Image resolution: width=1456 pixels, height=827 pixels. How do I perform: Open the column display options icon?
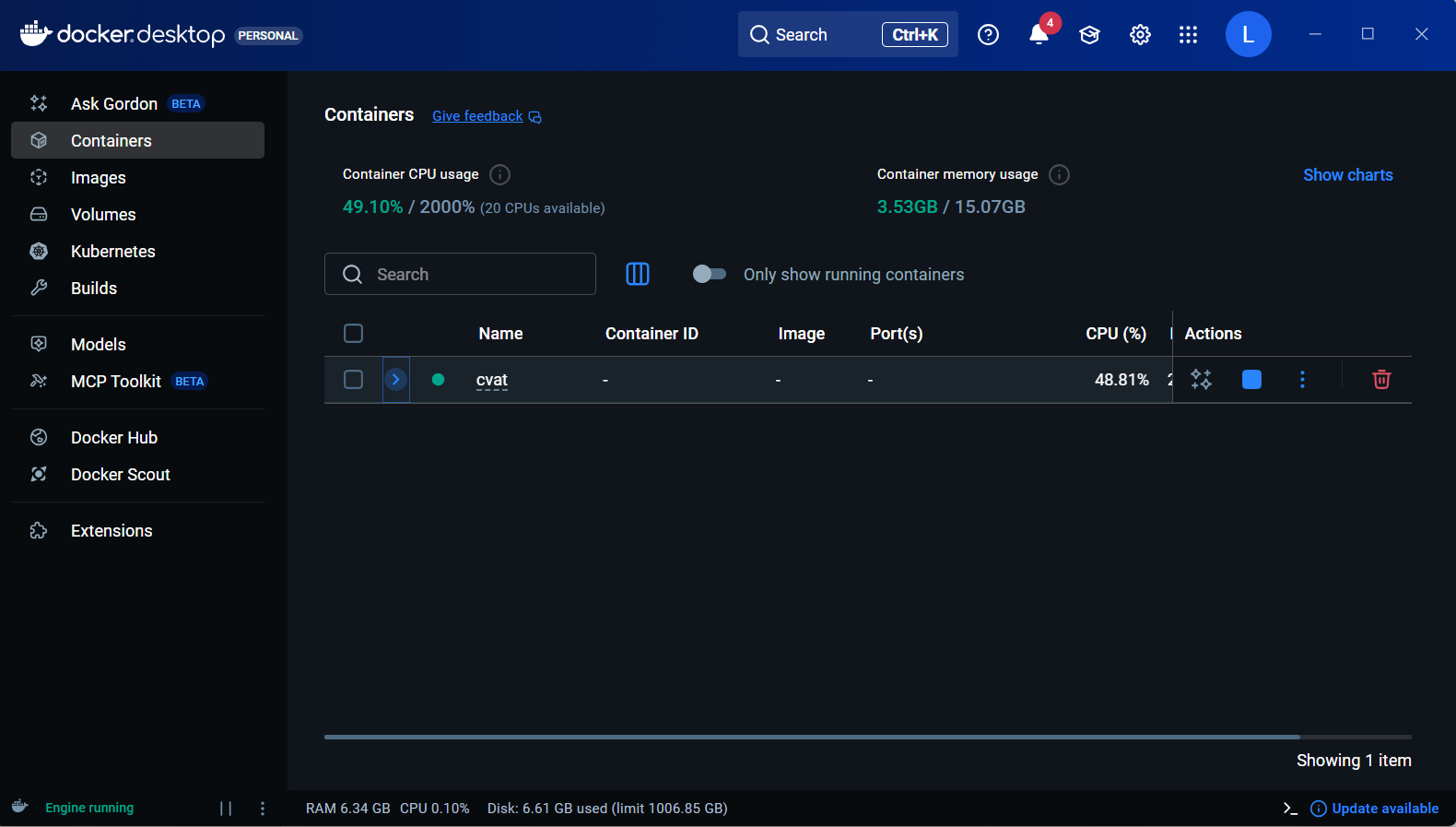pyautogui.click(x=638, y=274)
